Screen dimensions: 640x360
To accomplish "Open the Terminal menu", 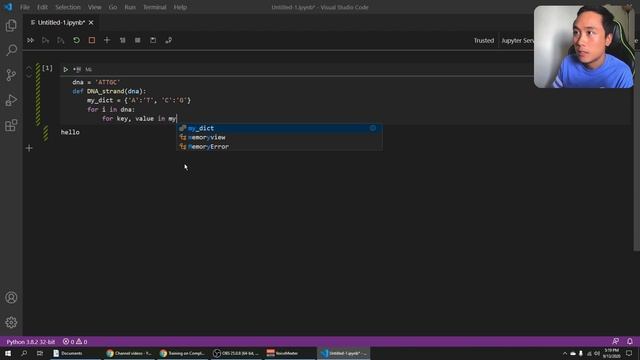I will 155,7.
